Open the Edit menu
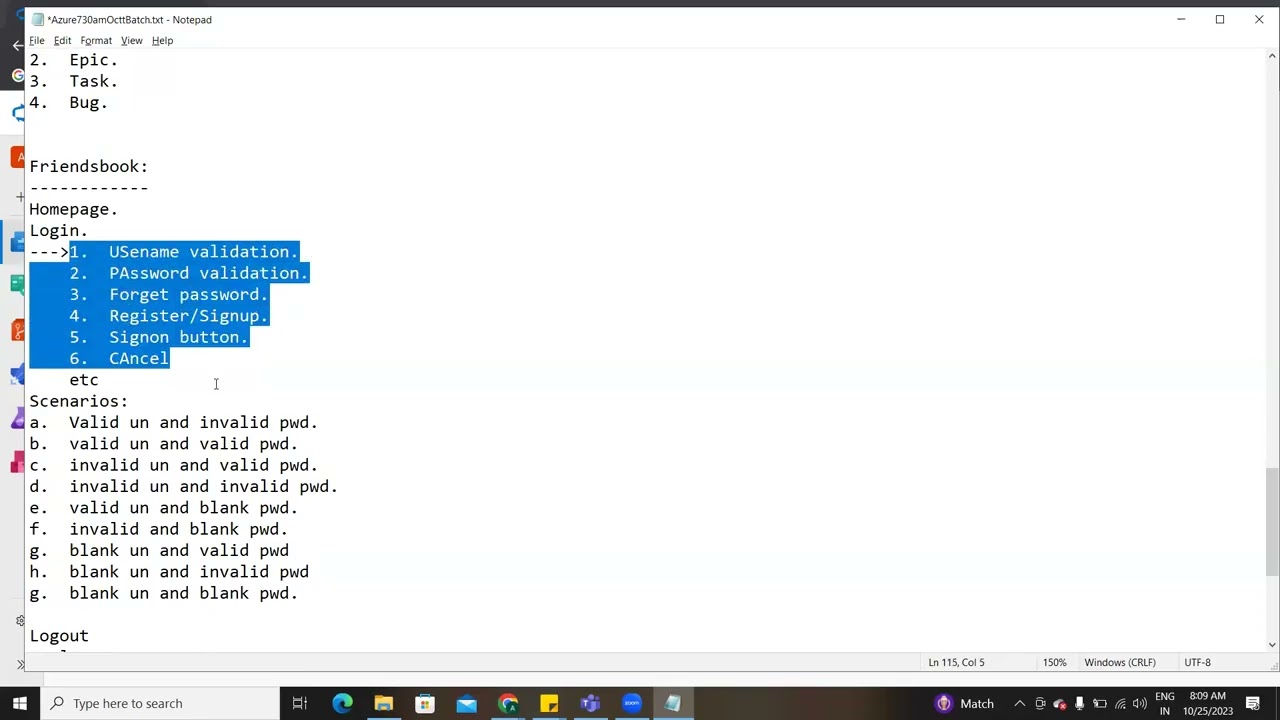The width and height of the screenshot is (1280, 720). [62, 41]
